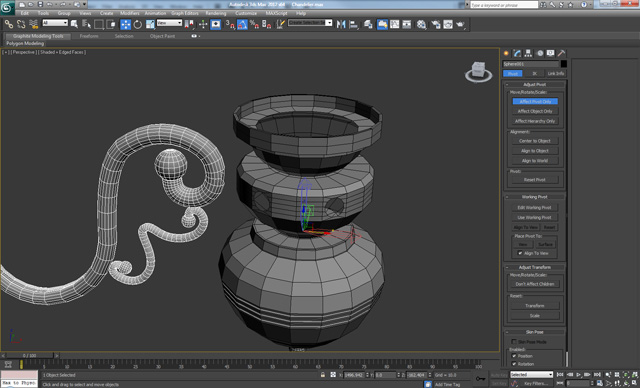640x388 pixels.
Task: Click the Select and Link chain icon
Action: 8,24
